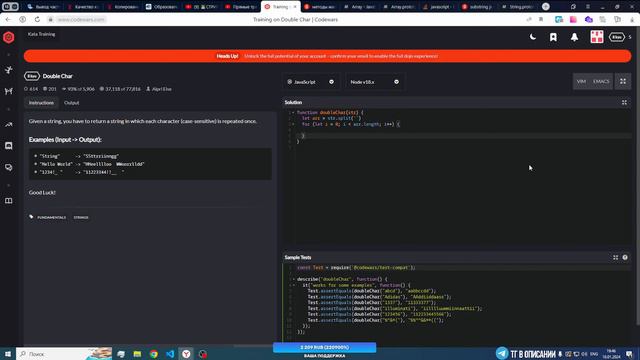Fold the doubleChar function code arrow
640x360 pixels.
[x=293, y=112]
